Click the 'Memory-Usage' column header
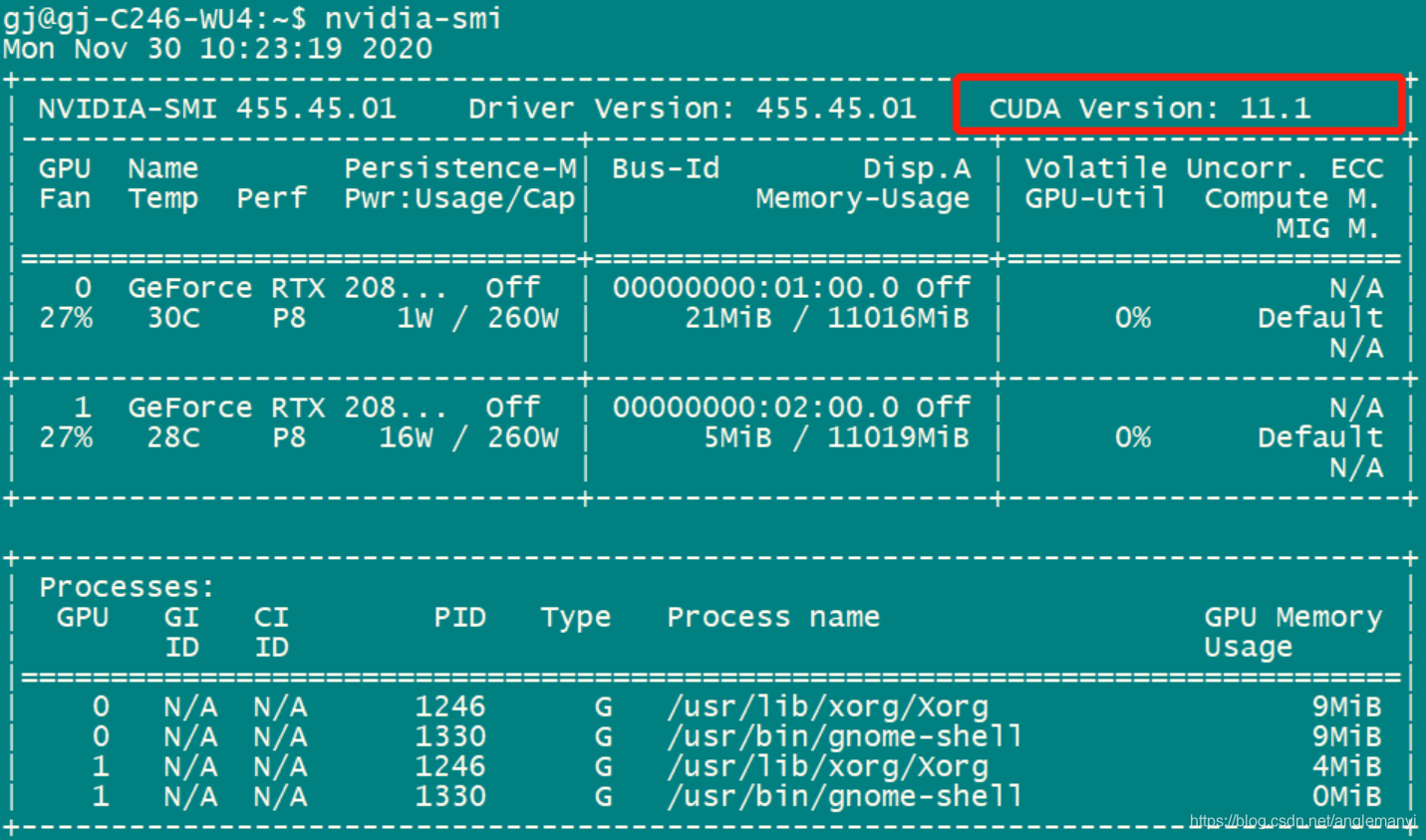Screen dimensions: 1426x840 (x=863, y=197)
